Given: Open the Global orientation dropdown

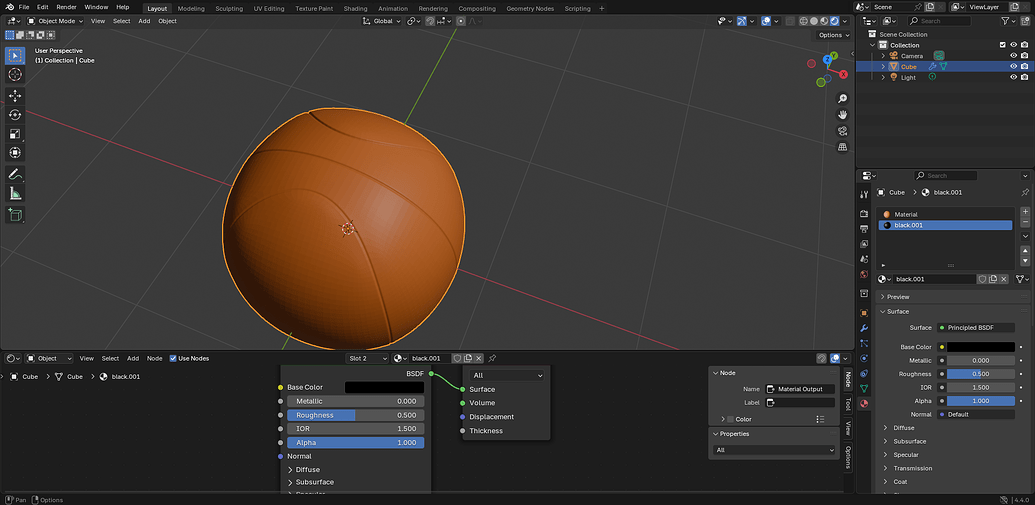Looking at the screenshot, I should pyautogui.click(x=382, y=21).
